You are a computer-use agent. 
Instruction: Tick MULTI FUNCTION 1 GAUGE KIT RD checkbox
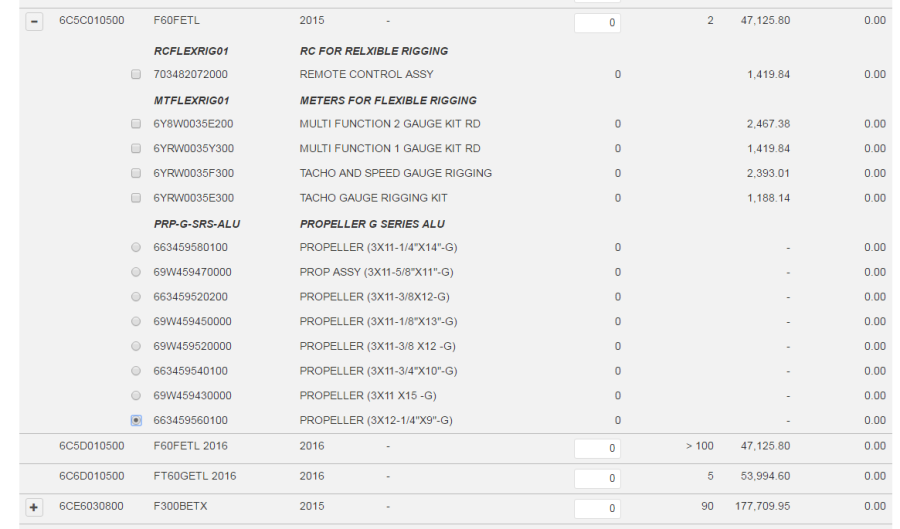click(136, 149)
